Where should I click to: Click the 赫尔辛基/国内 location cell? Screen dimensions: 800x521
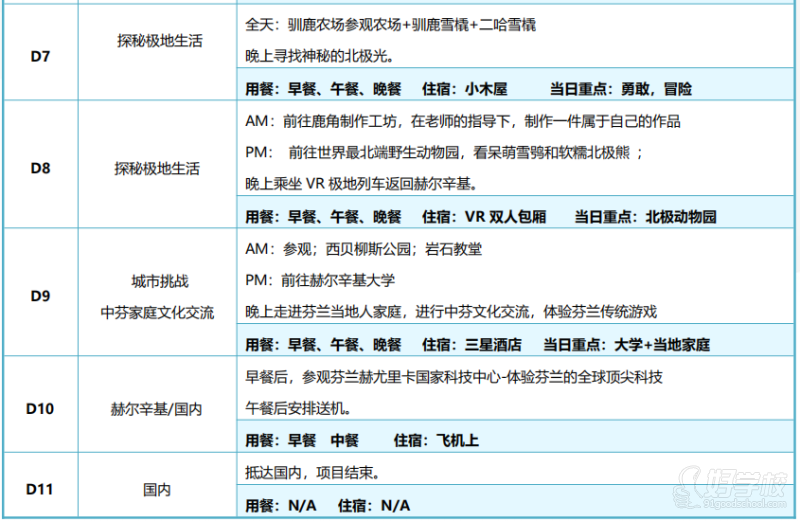click(x=157, y=409)
